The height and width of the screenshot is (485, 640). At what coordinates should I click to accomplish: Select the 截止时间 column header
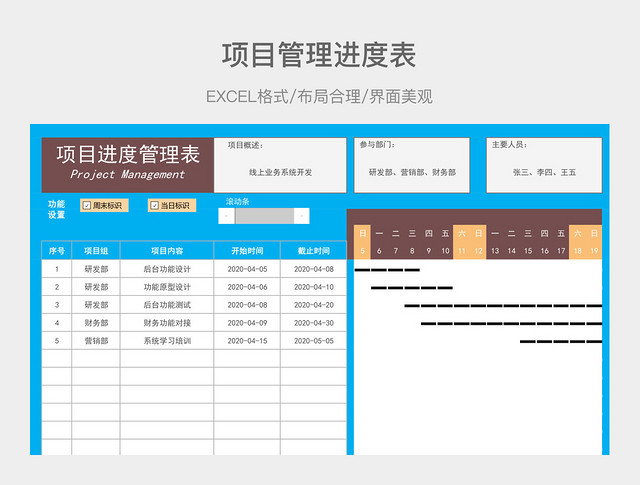313,251
